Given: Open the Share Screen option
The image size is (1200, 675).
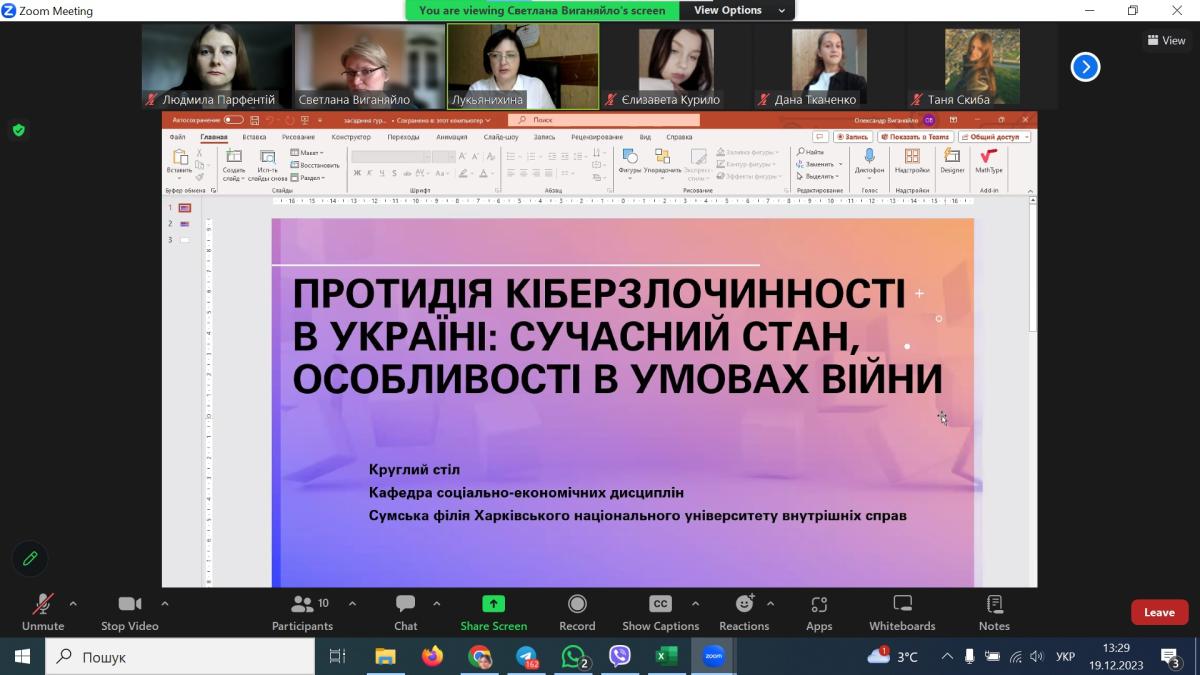Looking at the screenshot, I should [493, 612].
